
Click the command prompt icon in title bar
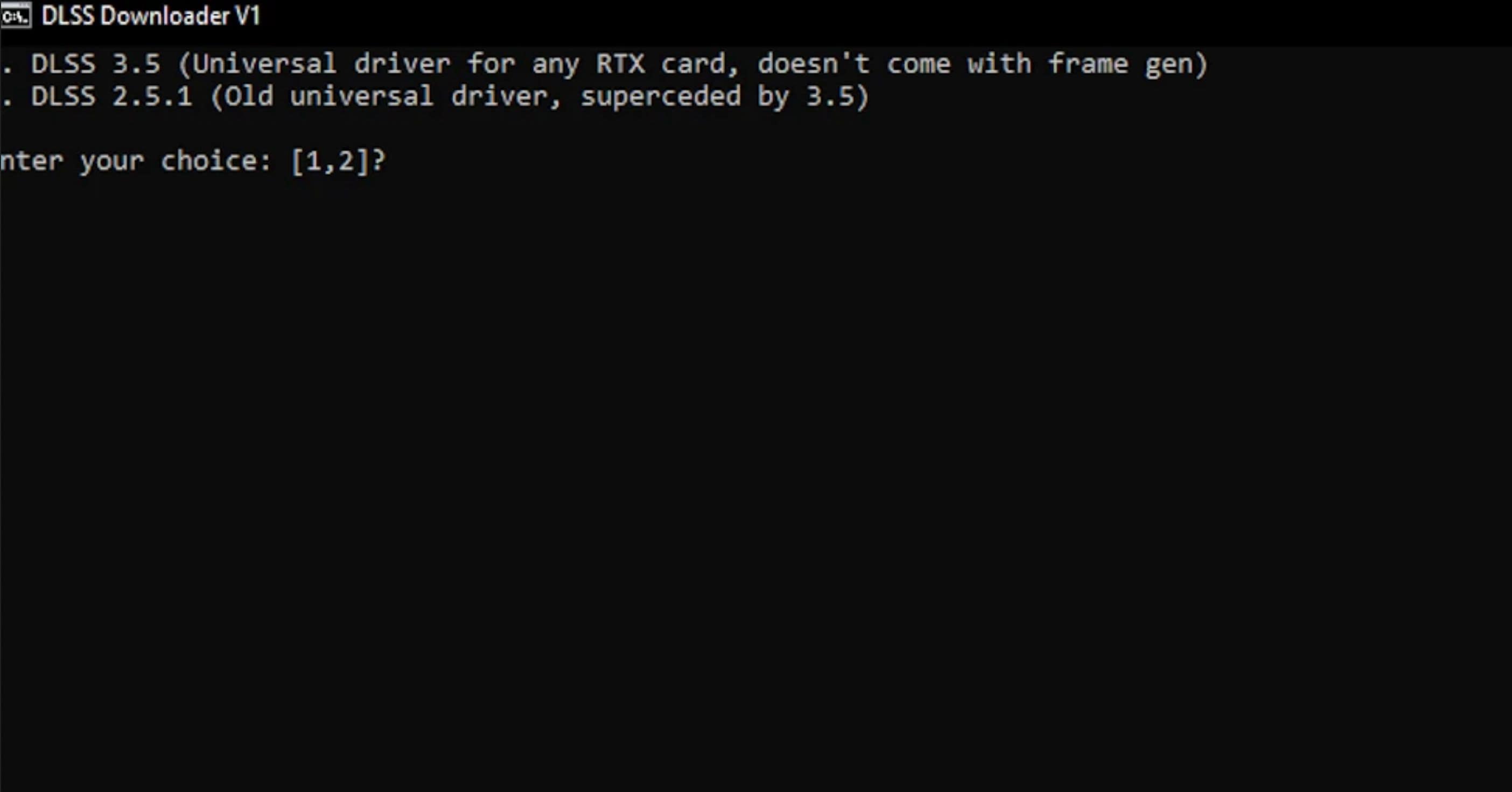[x=16, y=17]
